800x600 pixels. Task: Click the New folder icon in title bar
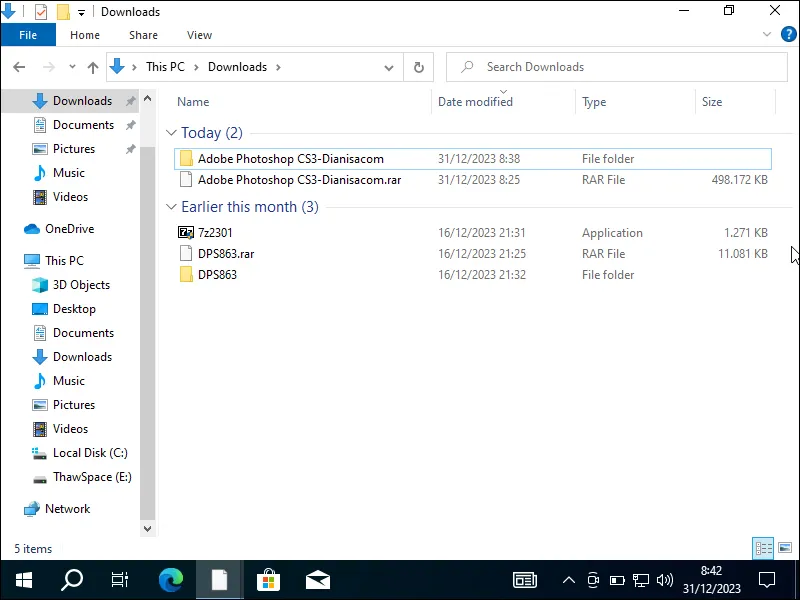click(63, 12)
